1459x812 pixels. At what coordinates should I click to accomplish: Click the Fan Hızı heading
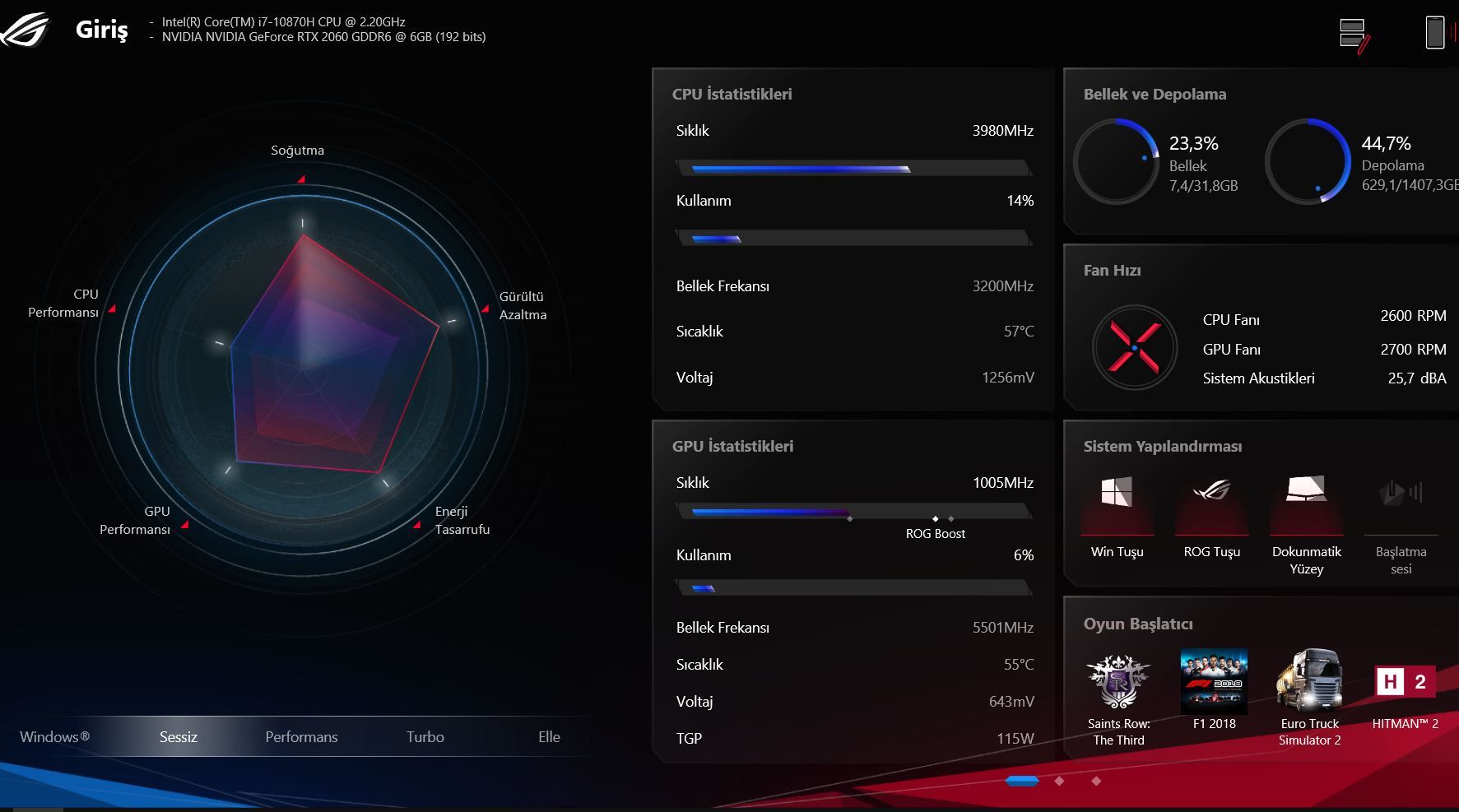coord(1112,270)
